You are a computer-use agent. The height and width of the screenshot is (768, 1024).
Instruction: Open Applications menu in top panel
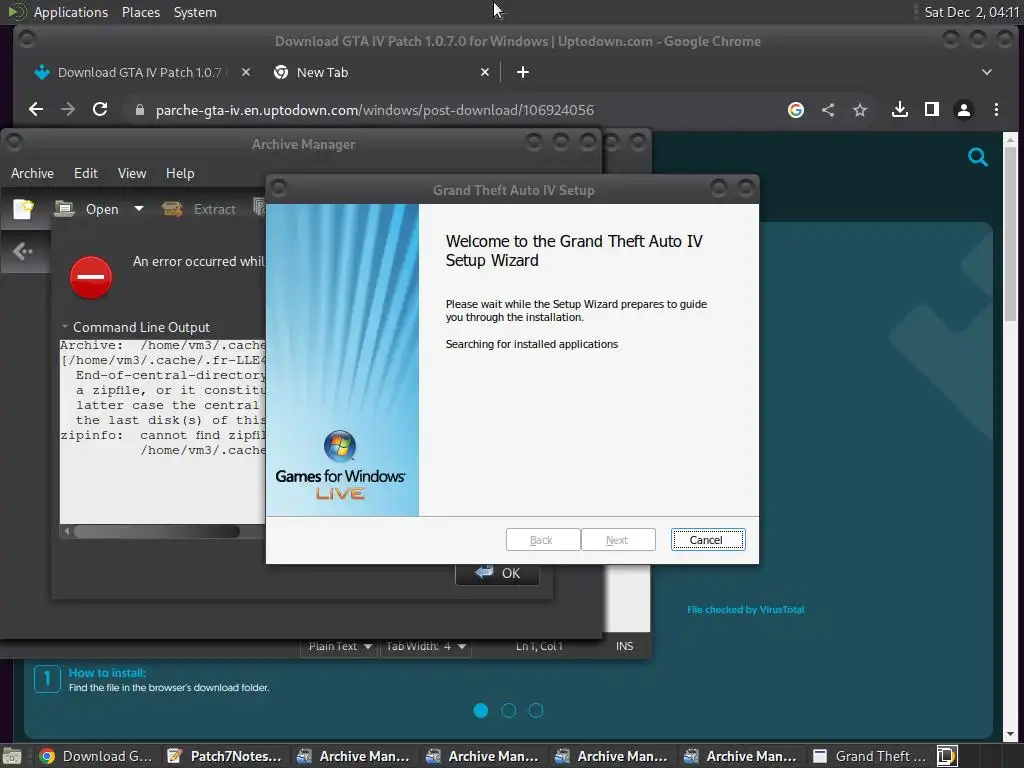click(x=71, y=12)
